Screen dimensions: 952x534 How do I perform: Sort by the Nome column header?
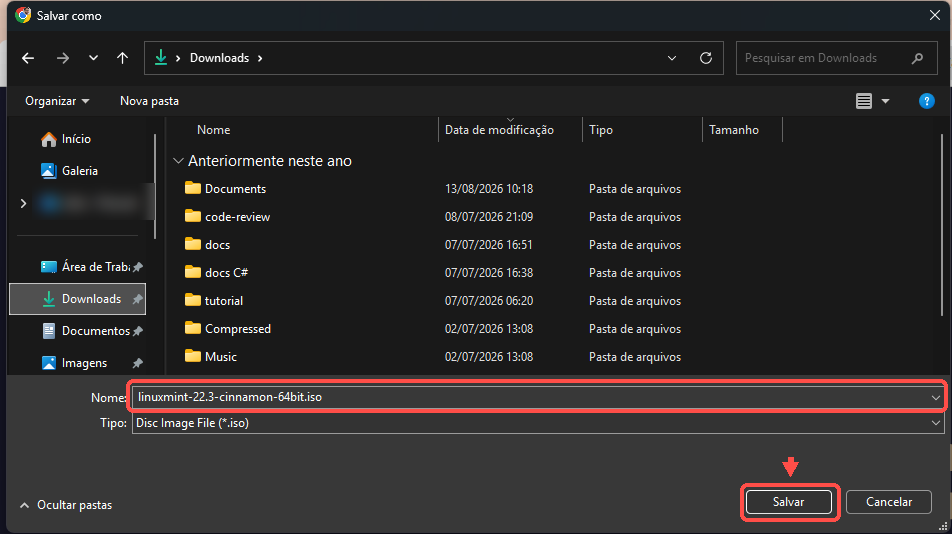(213, 130)
